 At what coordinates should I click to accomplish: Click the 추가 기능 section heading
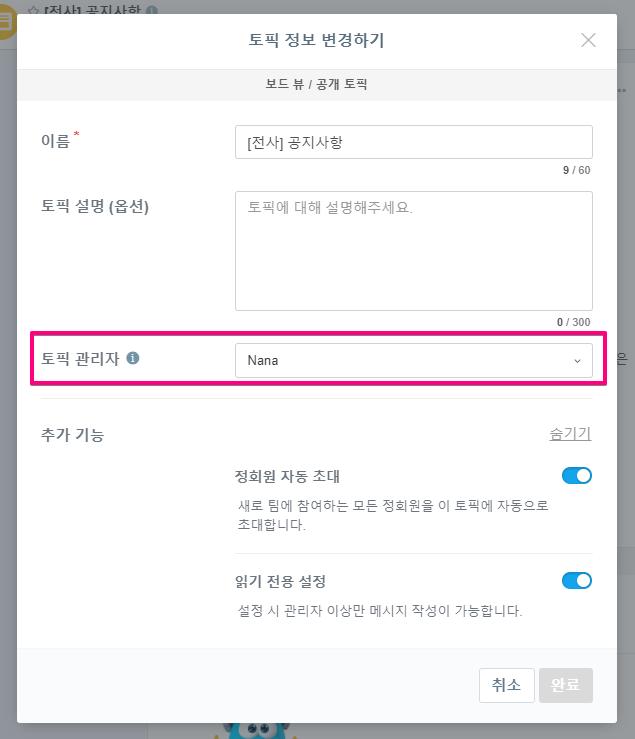(x=73, y=435)
